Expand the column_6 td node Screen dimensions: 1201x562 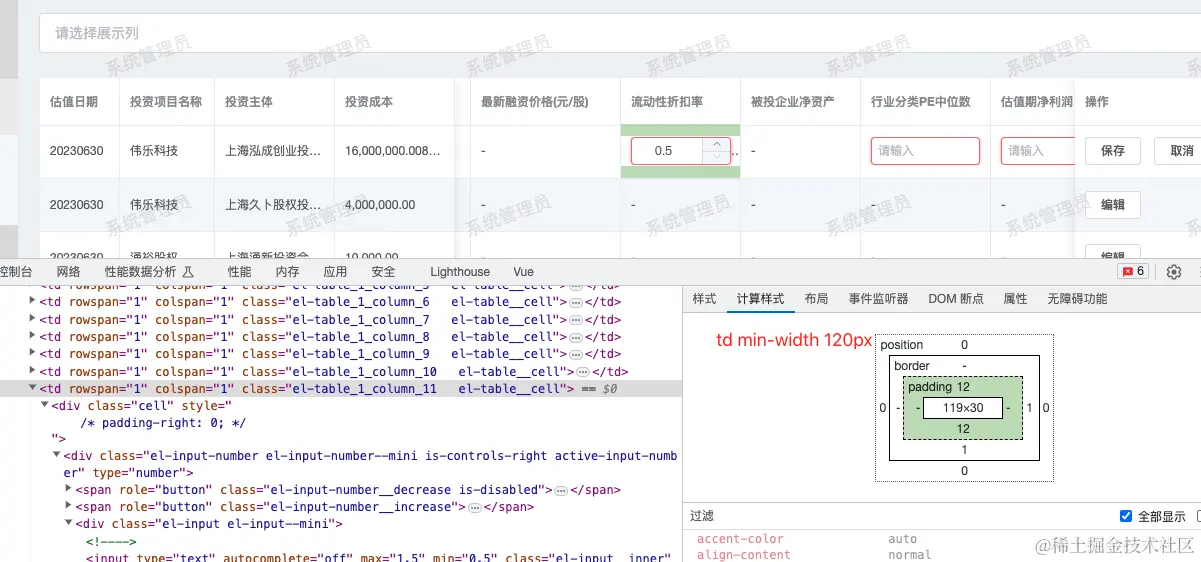point(33,302)
